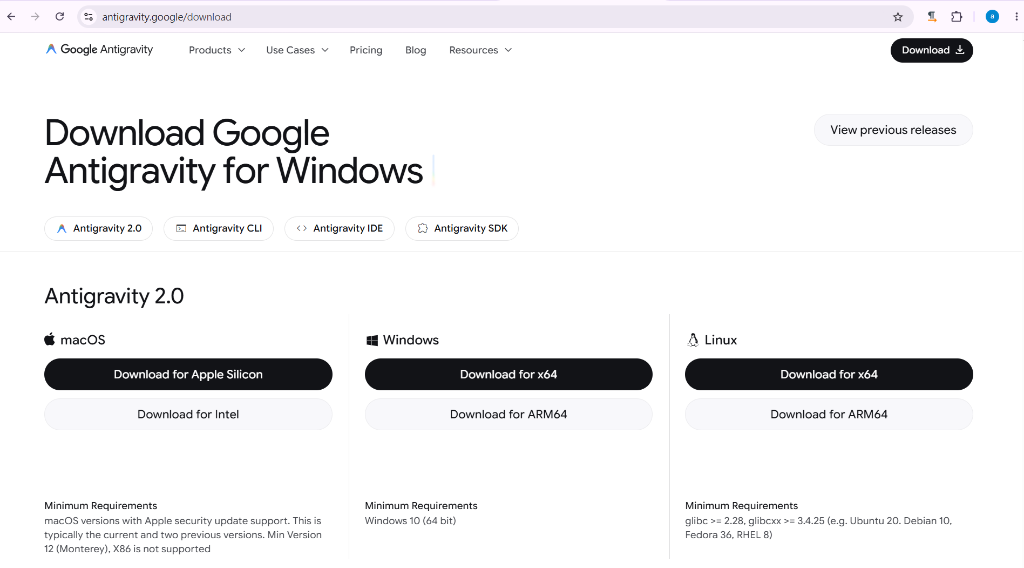Click the Linux penguin icon
The width and height of the screenshot is (1024, 568).
692,339
